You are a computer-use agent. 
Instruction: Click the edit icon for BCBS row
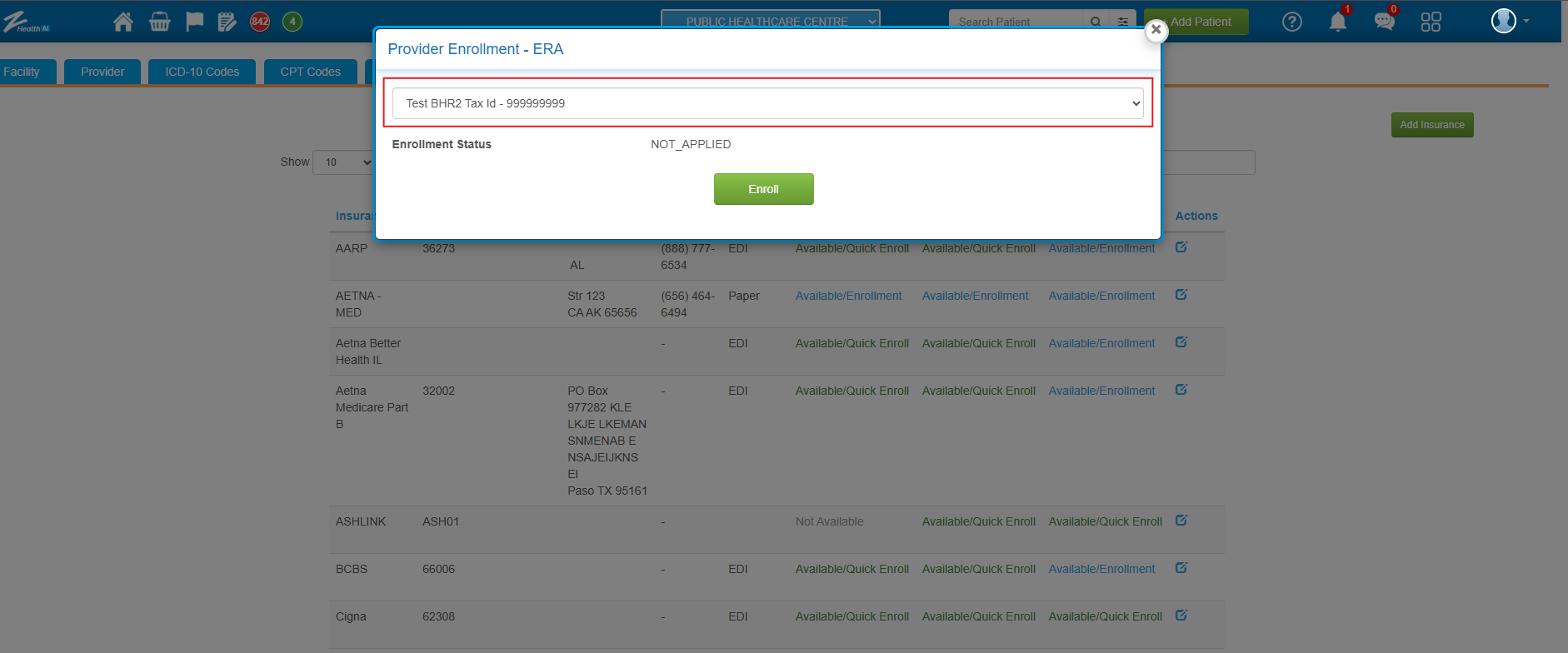tap(1181, 568)
